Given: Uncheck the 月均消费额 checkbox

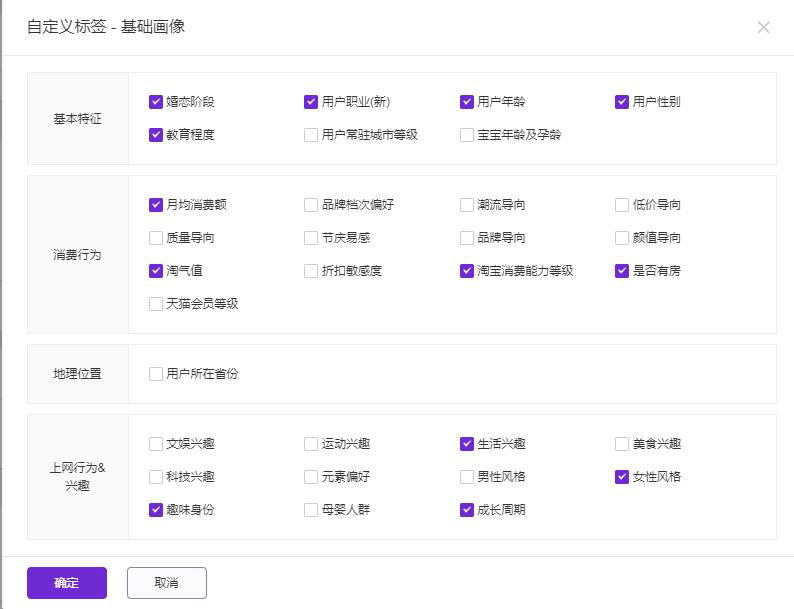Looking at the screenshot, I should point(156,205).
